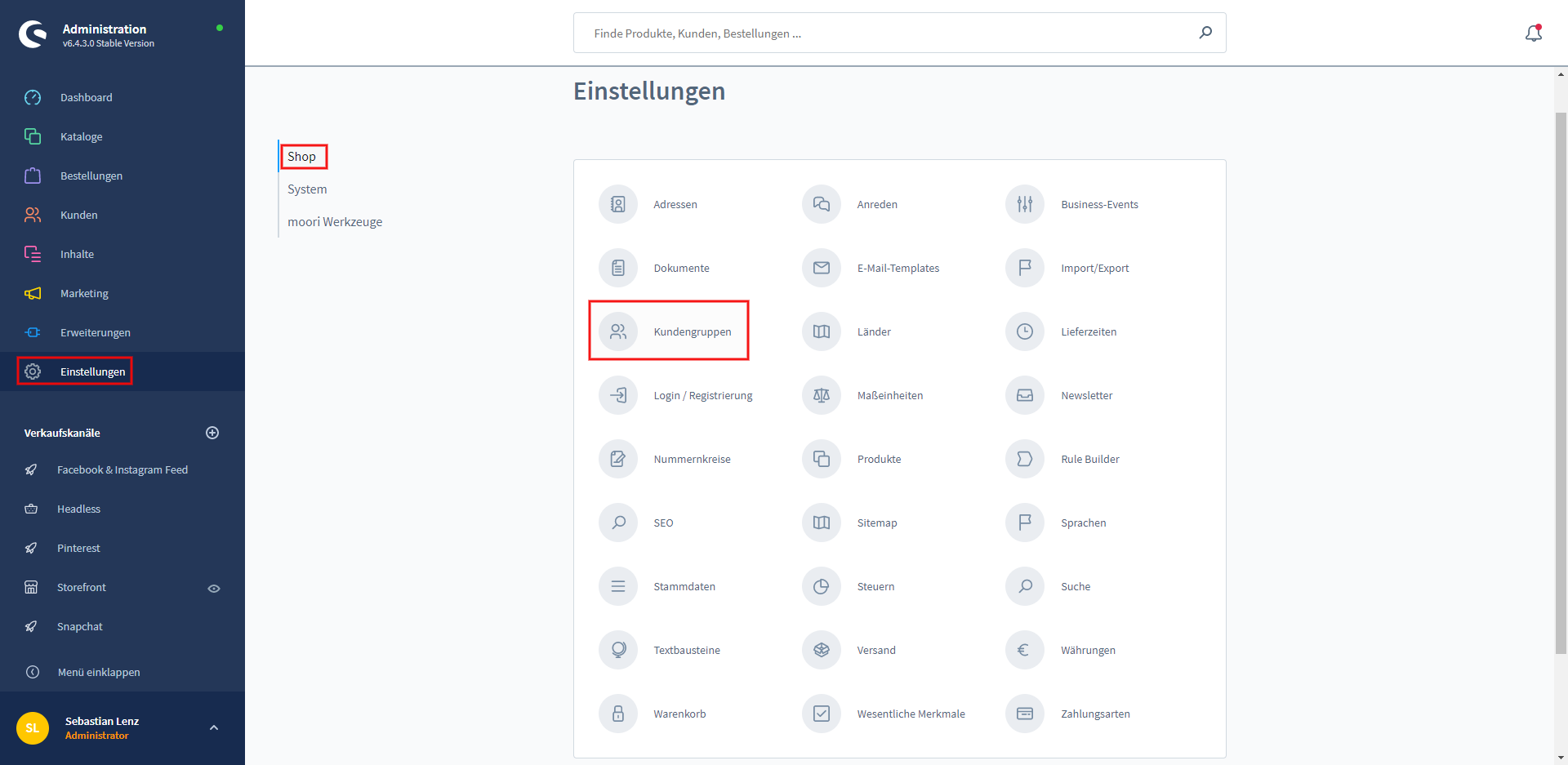
Task: Open the Rule Builder icon
Action: 1025,459
